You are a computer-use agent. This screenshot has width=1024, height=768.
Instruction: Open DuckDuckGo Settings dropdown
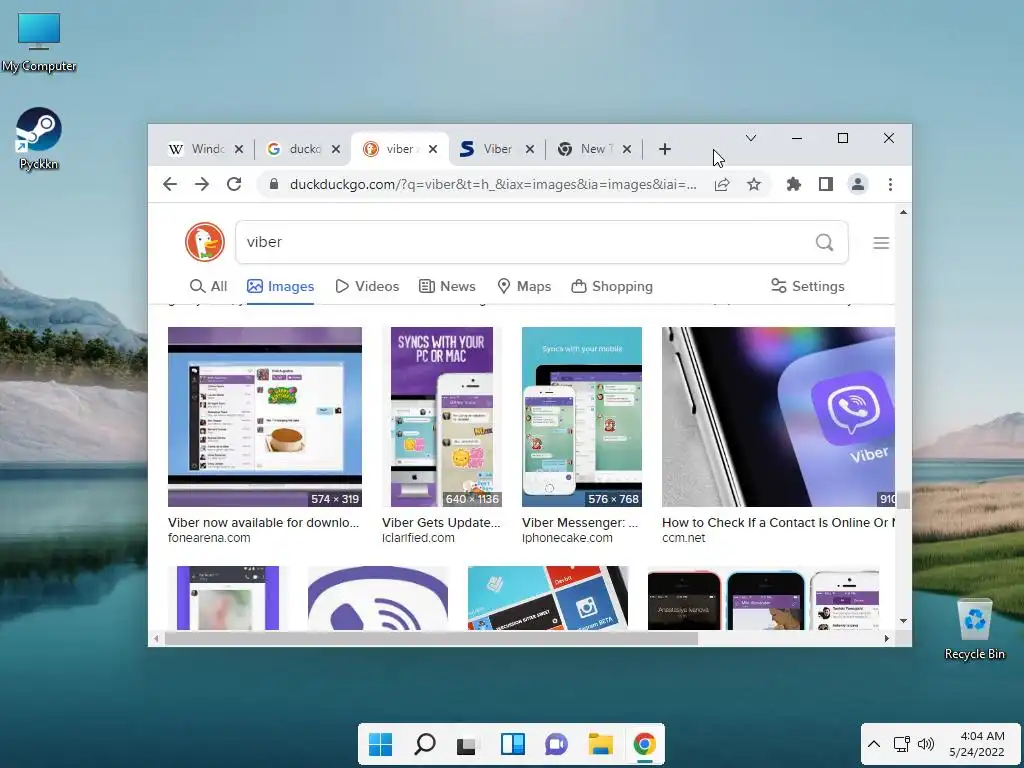(808, 286)
